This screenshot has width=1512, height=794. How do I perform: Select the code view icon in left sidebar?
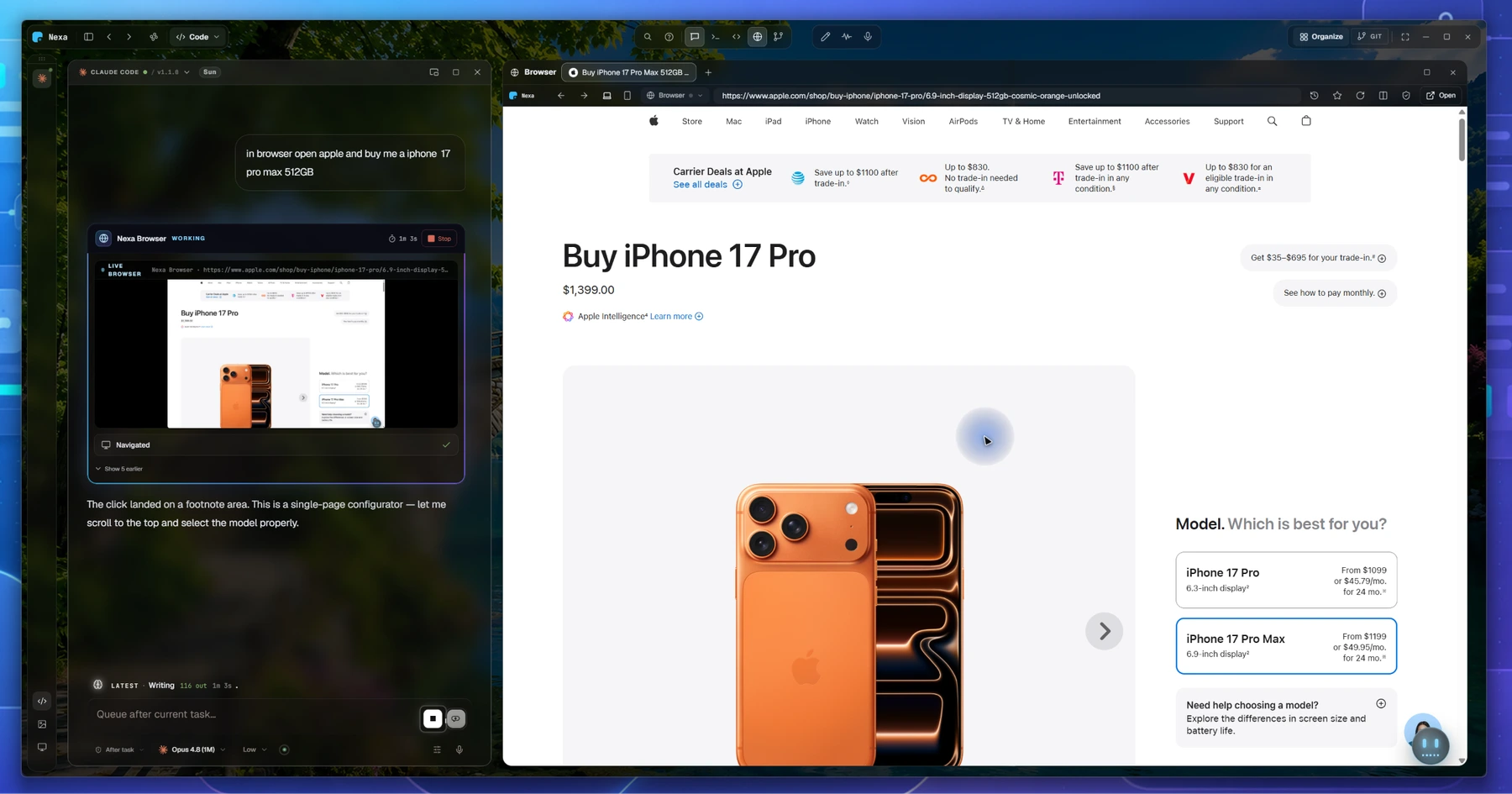pyautogui.click(x=42, y=701)
